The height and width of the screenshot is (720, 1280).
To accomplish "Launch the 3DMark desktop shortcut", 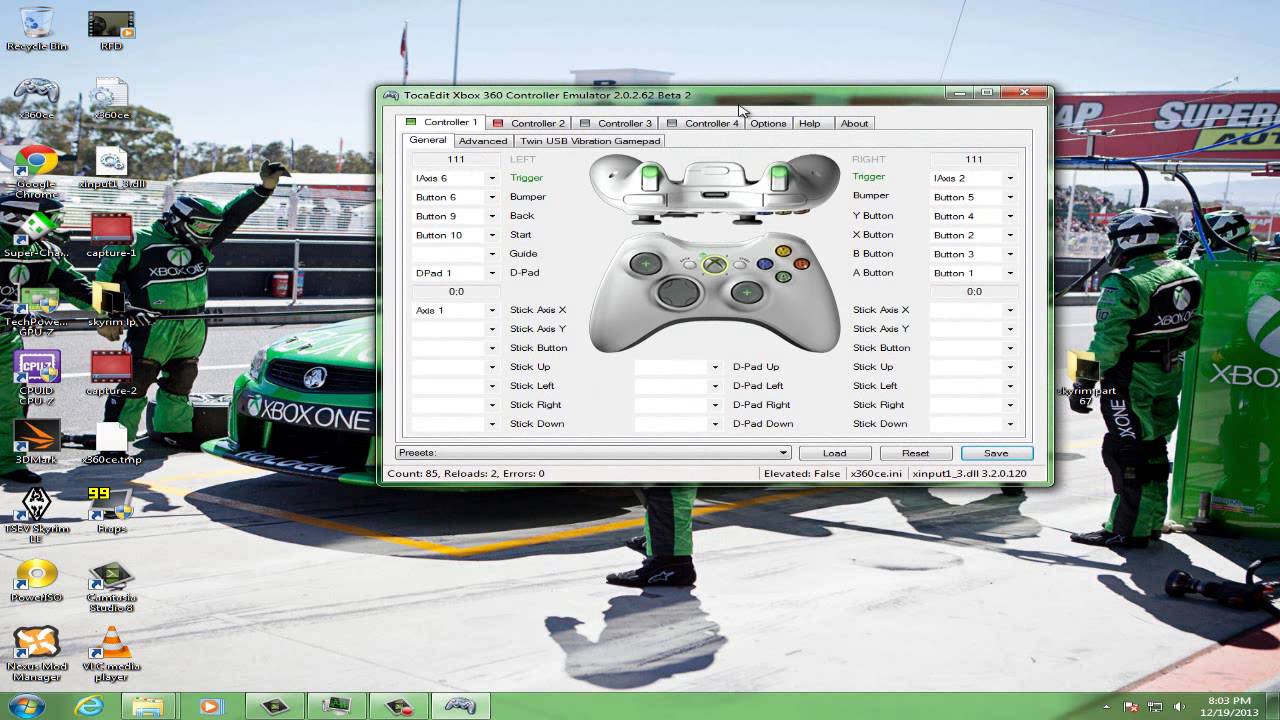I will (x=36, y=442).
